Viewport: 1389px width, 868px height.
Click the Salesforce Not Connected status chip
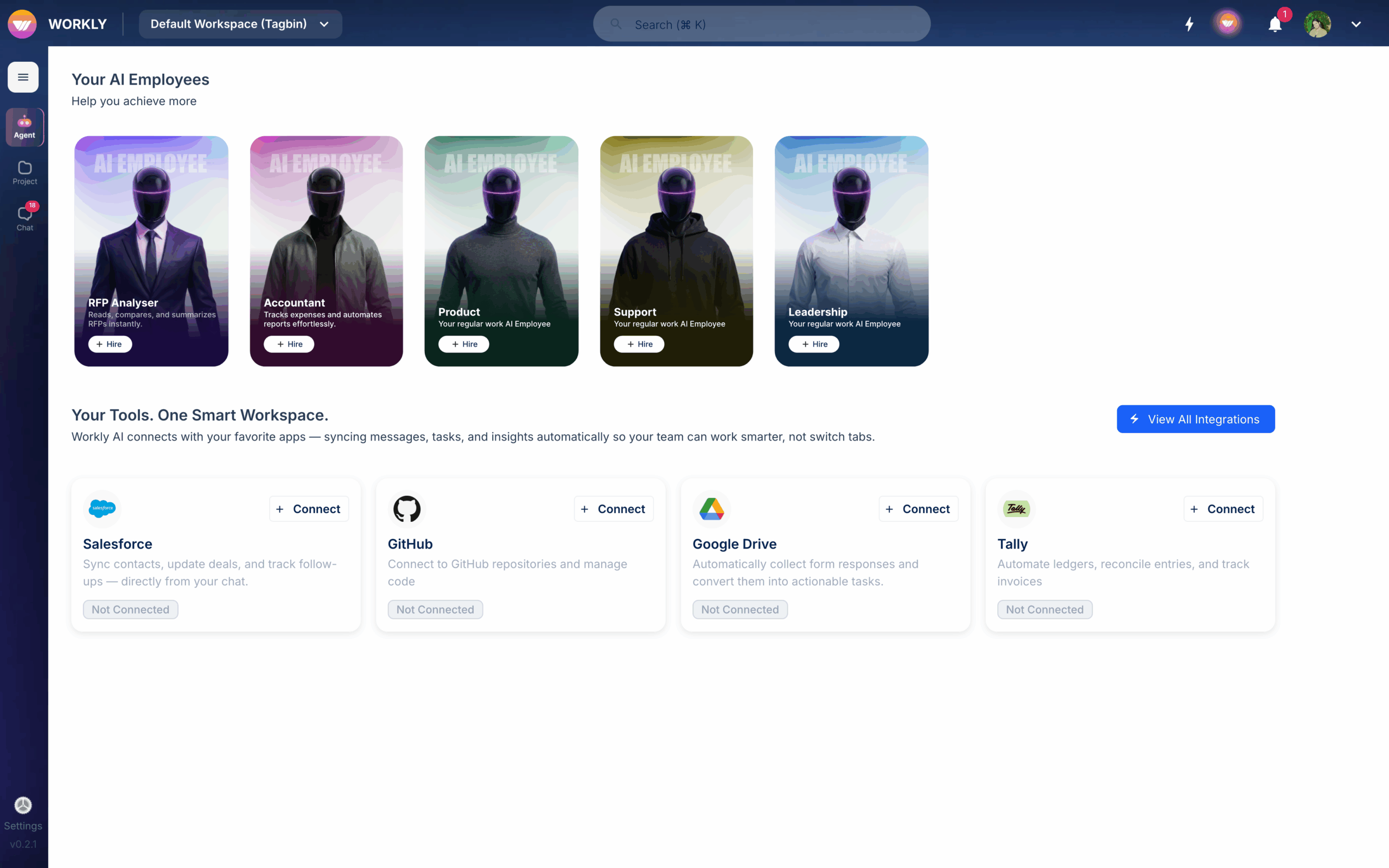(x=130, y=609)
